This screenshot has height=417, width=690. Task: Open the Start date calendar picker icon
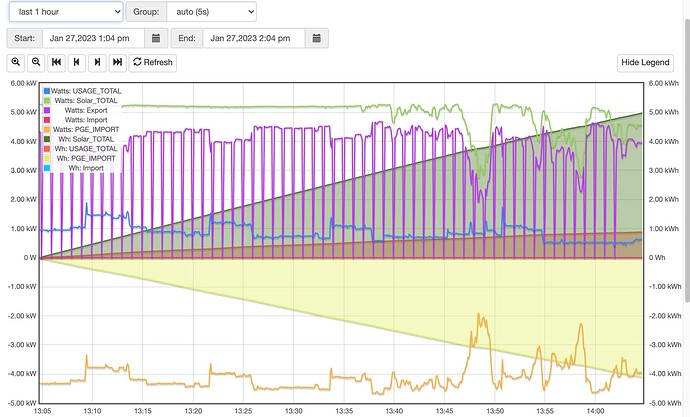156,38
